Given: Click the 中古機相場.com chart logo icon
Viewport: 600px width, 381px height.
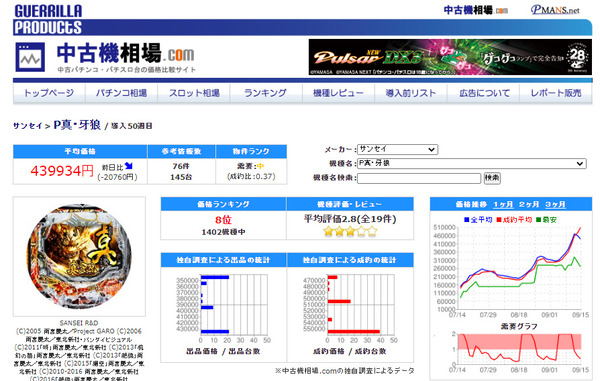Looking at the screenshot, I should pyautogui.click(x=30, y=57).
